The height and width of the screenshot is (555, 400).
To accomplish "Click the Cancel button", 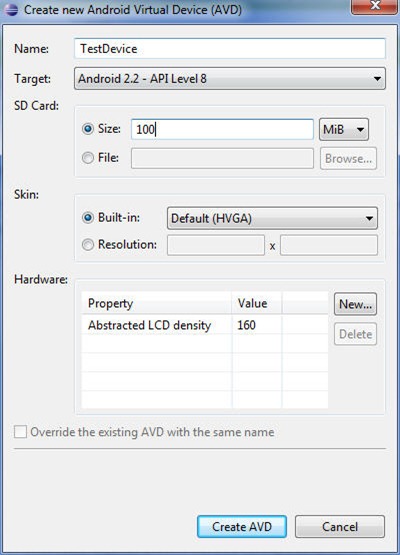I will click(x=340, y=527).
